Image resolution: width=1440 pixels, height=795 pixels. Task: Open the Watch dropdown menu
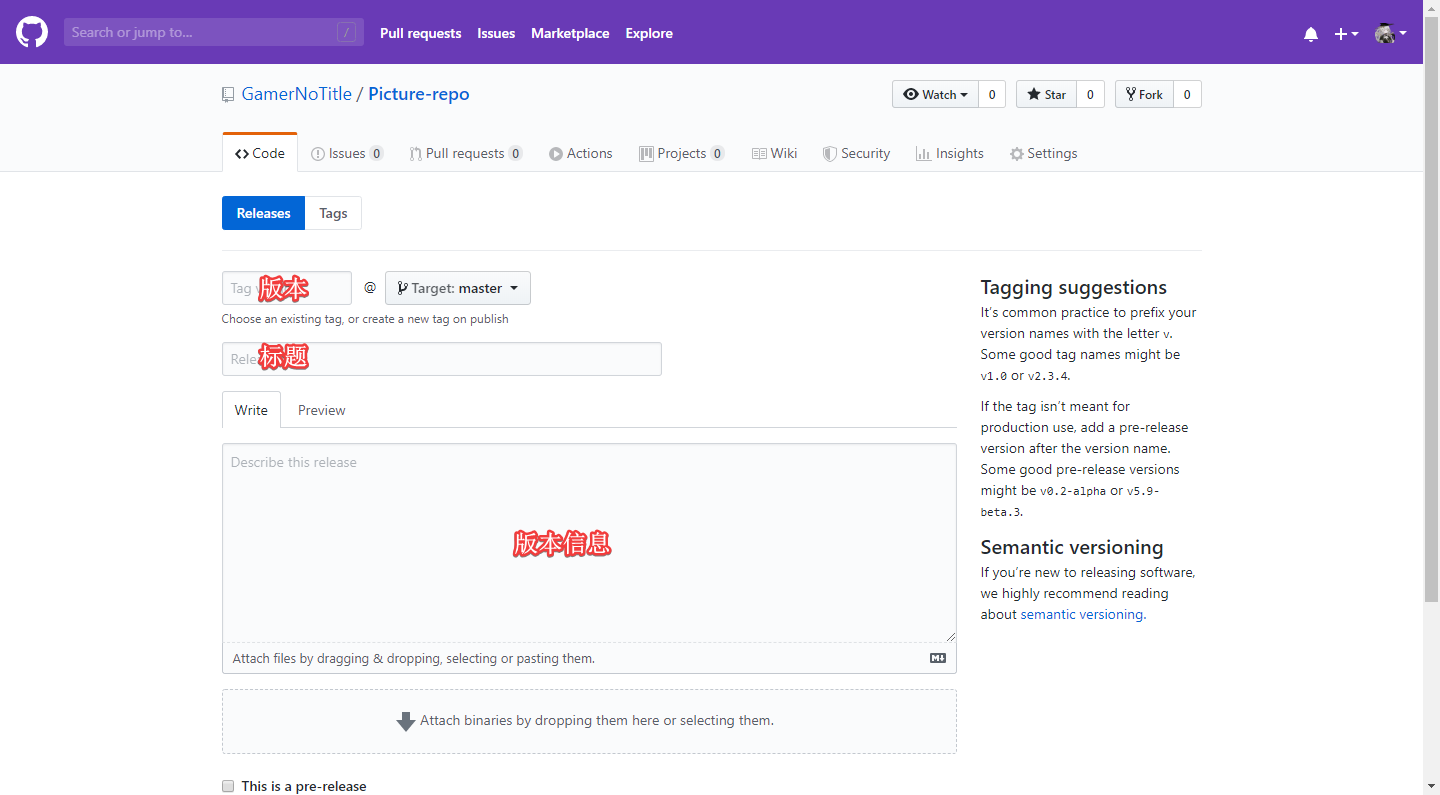[x=934, y=93]
